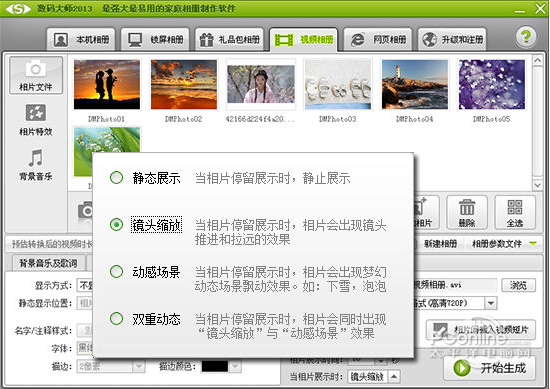The image size is (550, 389).
Task: Select the DMPhoto01 silhouette thumbnail
Action: (107, 85)
